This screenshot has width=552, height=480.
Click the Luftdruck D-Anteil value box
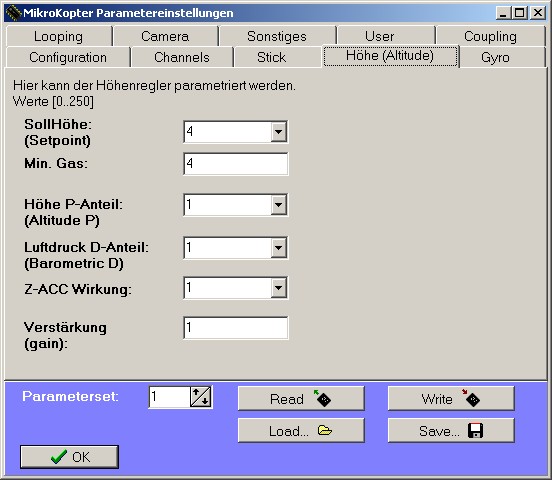click(x=227, y=248)
